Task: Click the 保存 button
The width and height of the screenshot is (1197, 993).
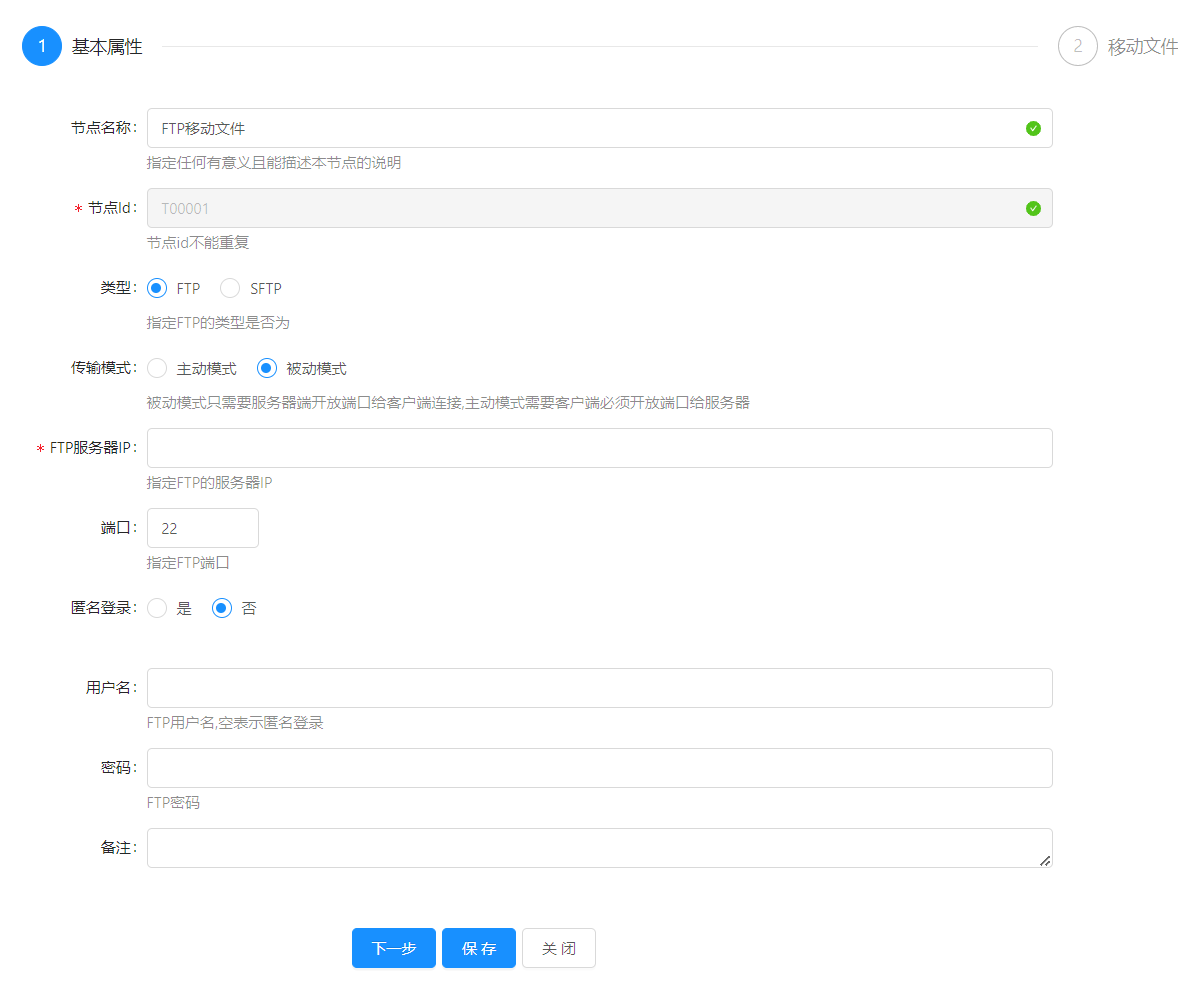Action: (x=479, y=948)
